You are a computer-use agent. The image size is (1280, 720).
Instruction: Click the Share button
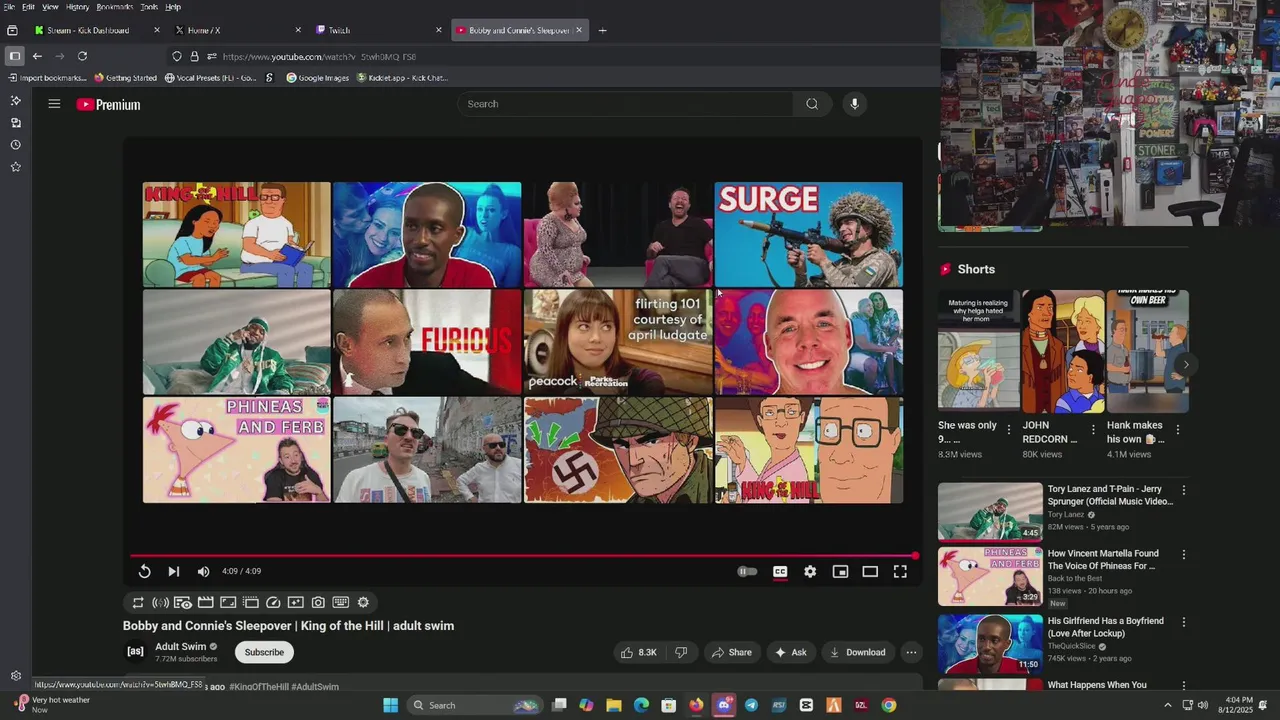pos(731,652)
